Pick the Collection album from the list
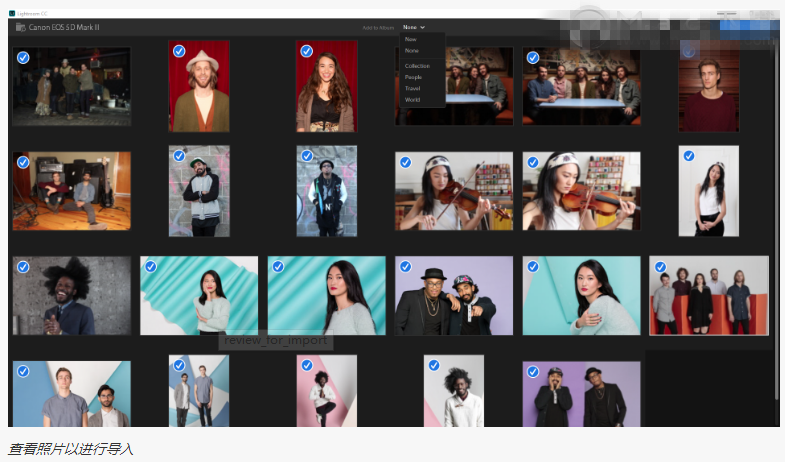The width and height of the screenshot is (785, 462). coord(417,66)
